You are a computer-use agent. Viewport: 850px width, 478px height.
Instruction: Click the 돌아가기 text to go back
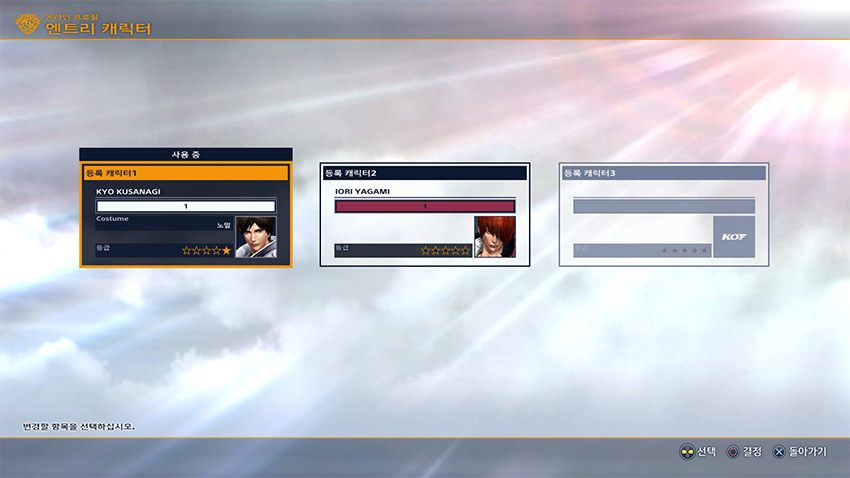pos(808,452)
